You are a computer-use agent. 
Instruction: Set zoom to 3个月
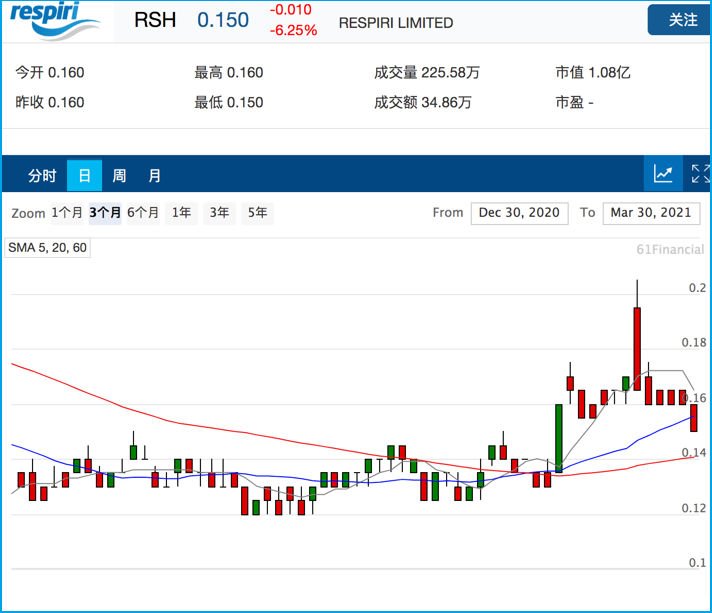point(105,213)
